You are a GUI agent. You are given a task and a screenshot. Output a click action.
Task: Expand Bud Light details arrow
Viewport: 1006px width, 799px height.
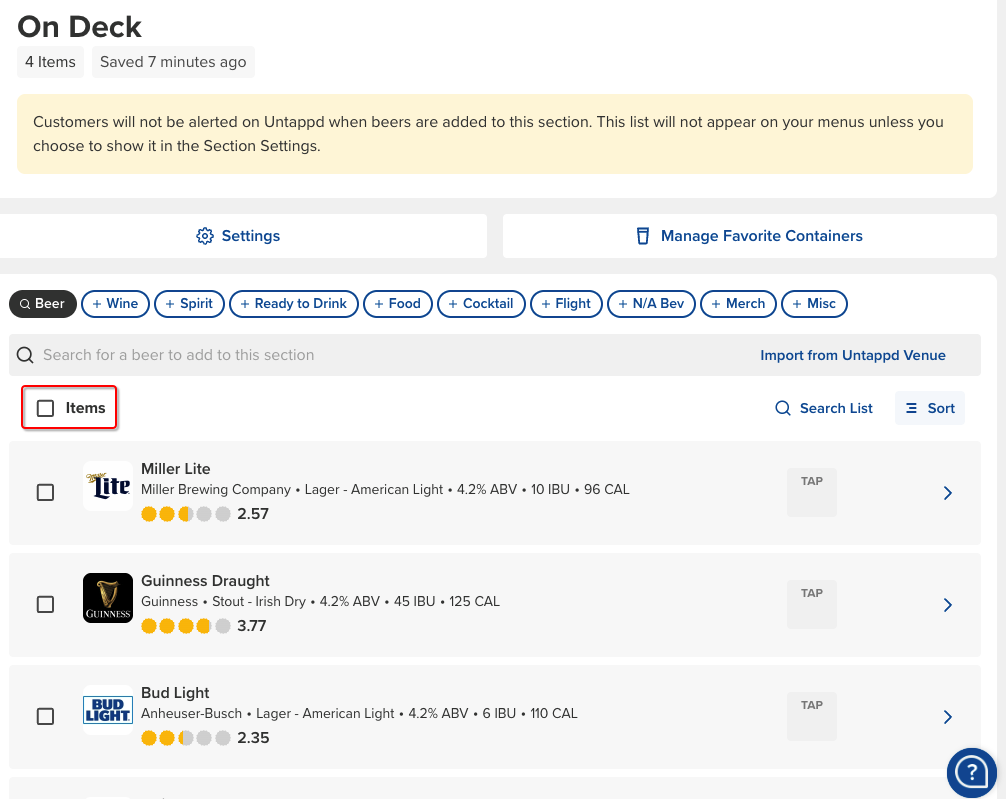tap(948, 717)
